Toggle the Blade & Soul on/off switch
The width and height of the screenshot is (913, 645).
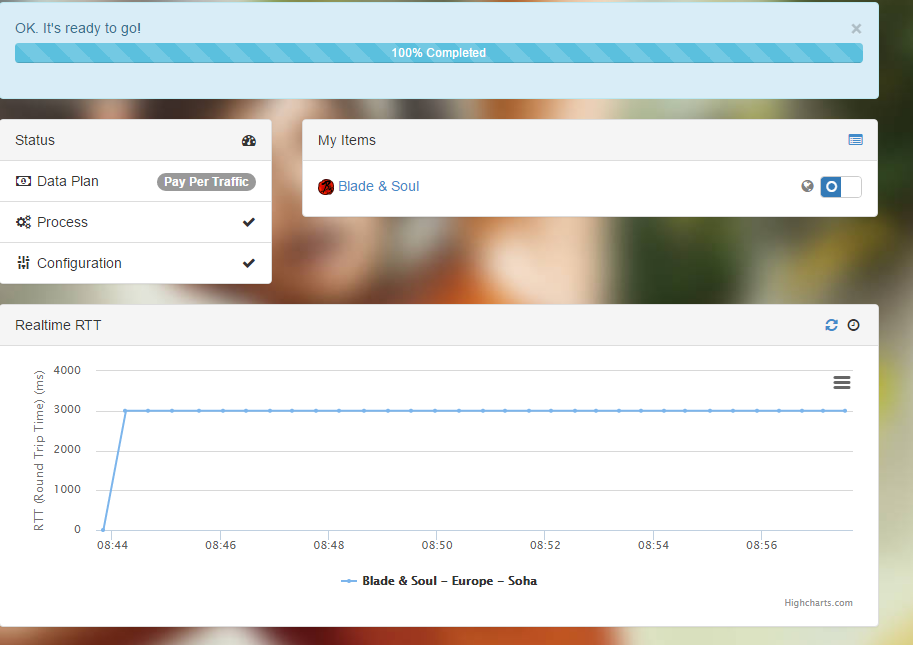click(x=841, y=187)
